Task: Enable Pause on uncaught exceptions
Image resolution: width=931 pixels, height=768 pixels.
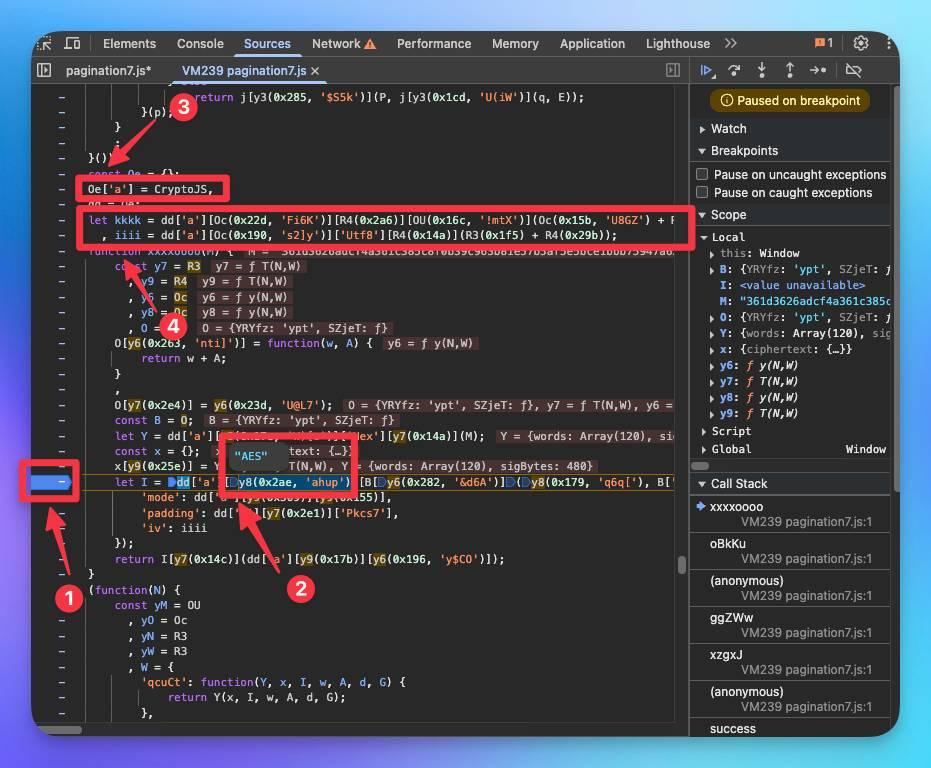Action: (x=702, y=174)
